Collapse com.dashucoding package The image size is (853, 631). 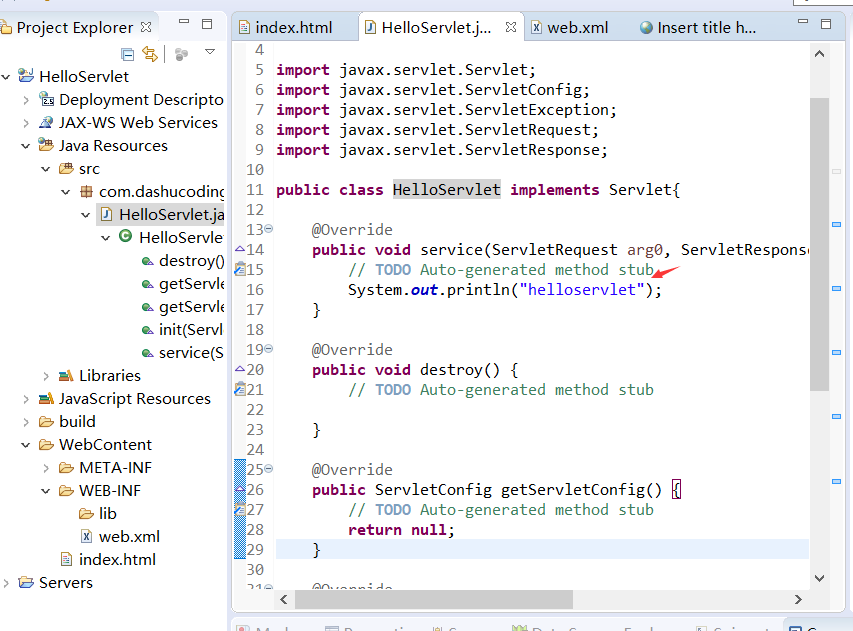click(66, 192)
